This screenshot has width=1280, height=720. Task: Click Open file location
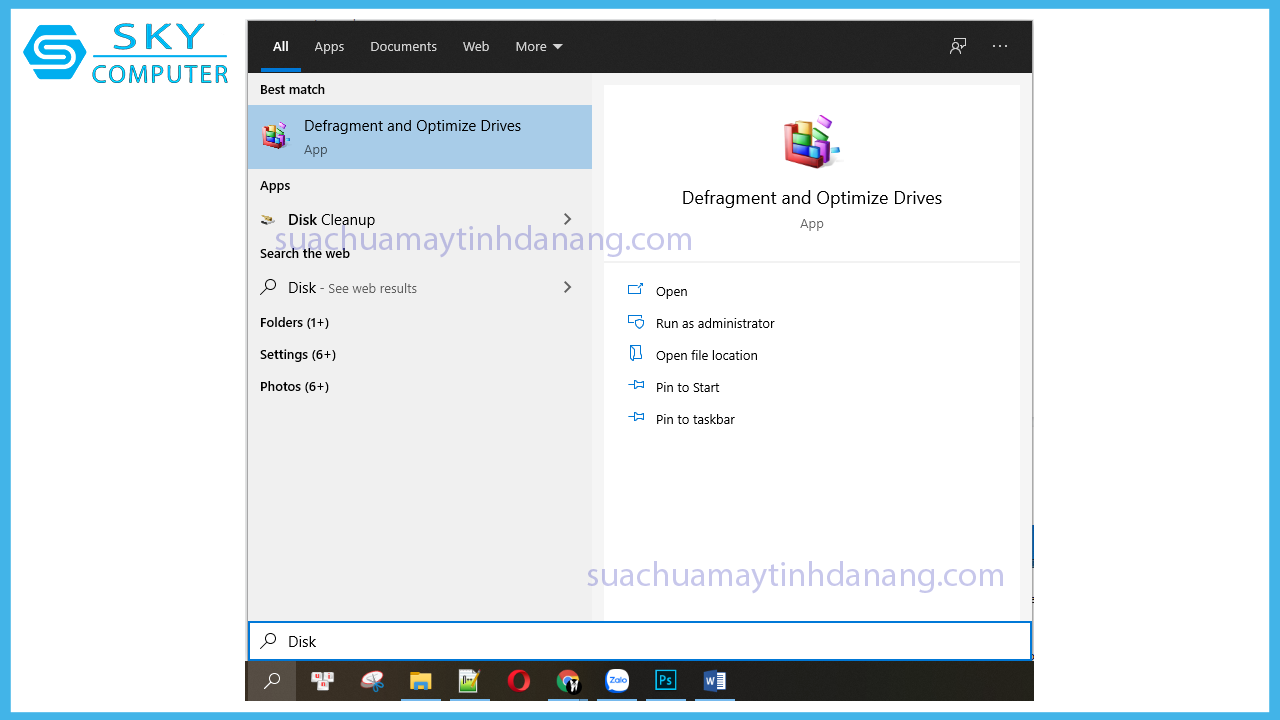[706, 355]
